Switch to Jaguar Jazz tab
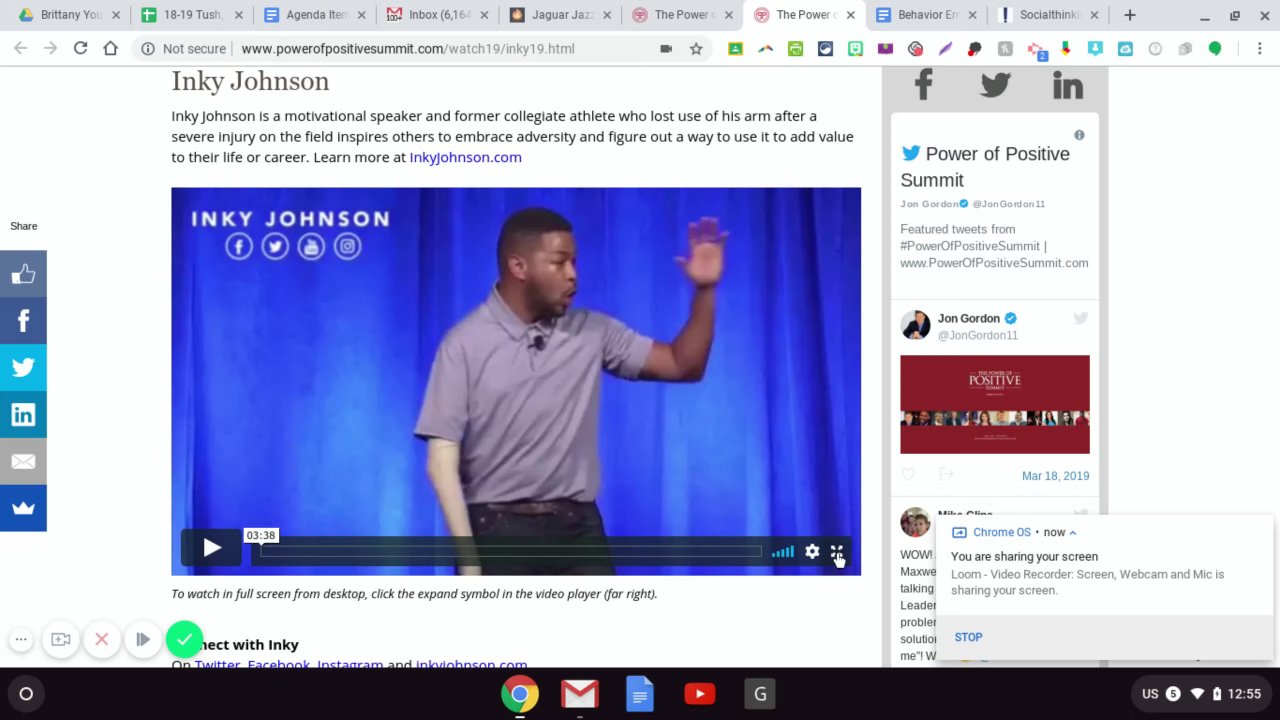 tap(558, 15)
